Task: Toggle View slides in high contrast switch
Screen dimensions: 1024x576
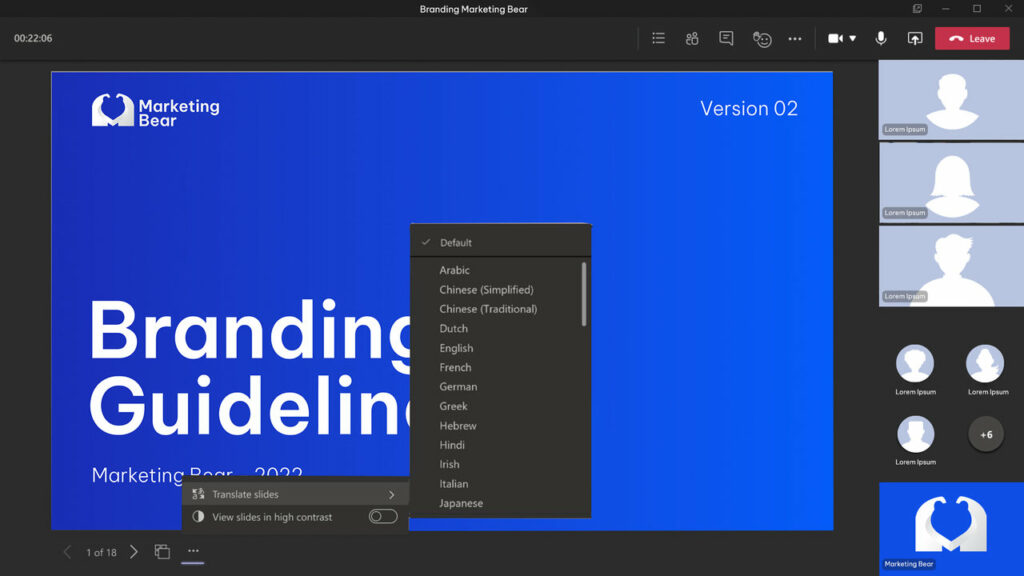Action: click(x=383, y=517)
